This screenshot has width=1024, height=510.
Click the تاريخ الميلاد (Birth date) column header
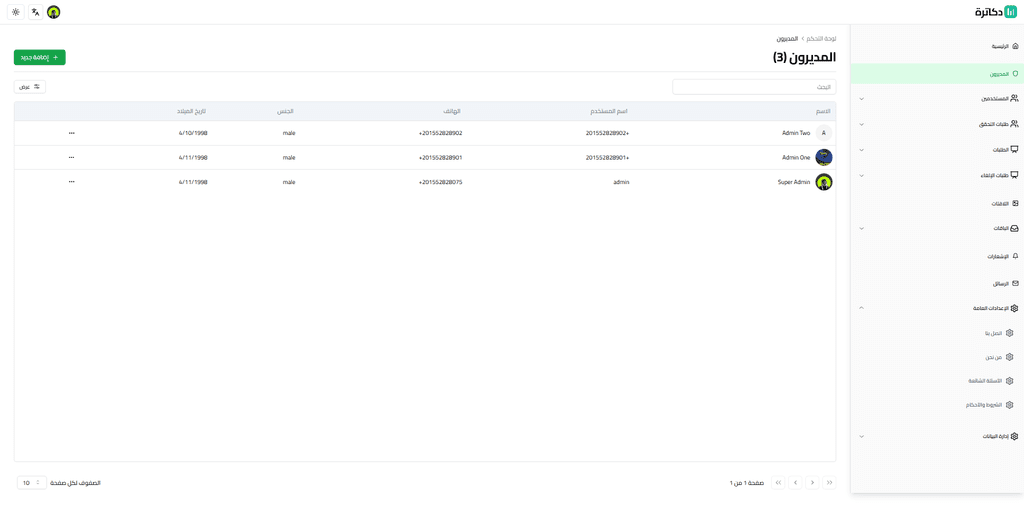click(191, 111)
